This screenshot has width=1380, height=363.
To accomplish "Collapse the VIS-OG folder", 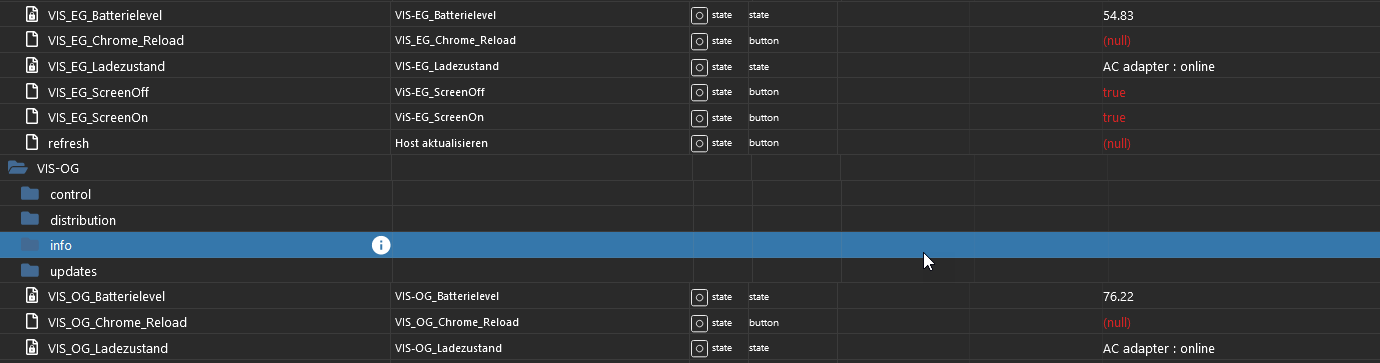I will (x=17, y=168).
